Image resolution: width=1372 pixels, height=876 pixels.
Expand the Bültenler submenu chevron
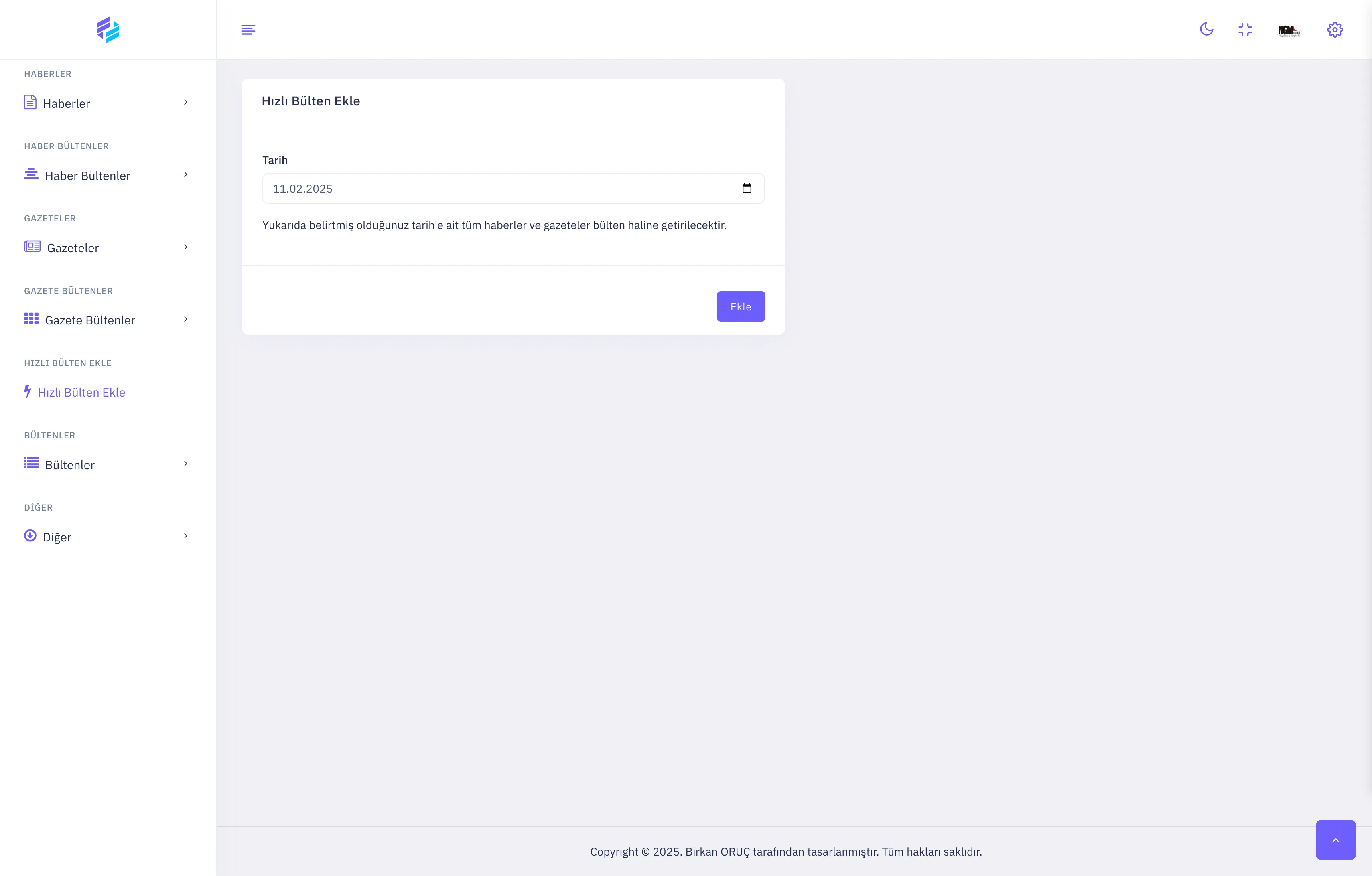(x=186, y=464)
